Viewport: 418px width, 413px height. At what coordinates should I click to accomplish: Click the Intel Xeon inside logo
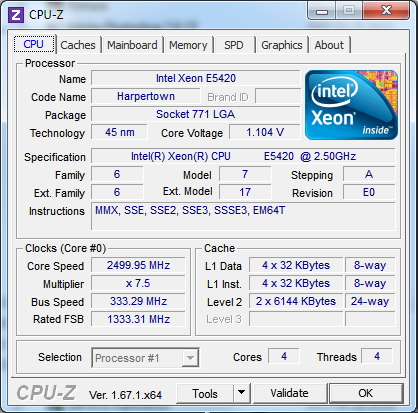tap(351, 105)
